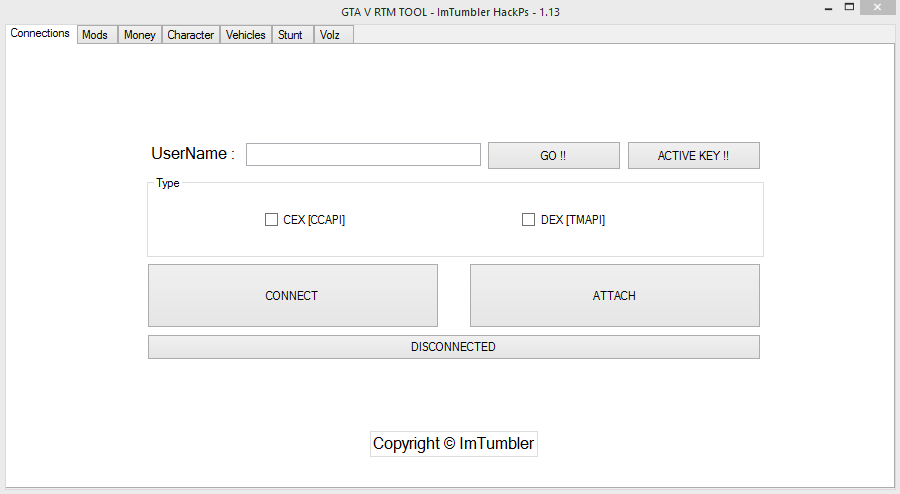Switch to the Connections tab

tap(40, 33)
